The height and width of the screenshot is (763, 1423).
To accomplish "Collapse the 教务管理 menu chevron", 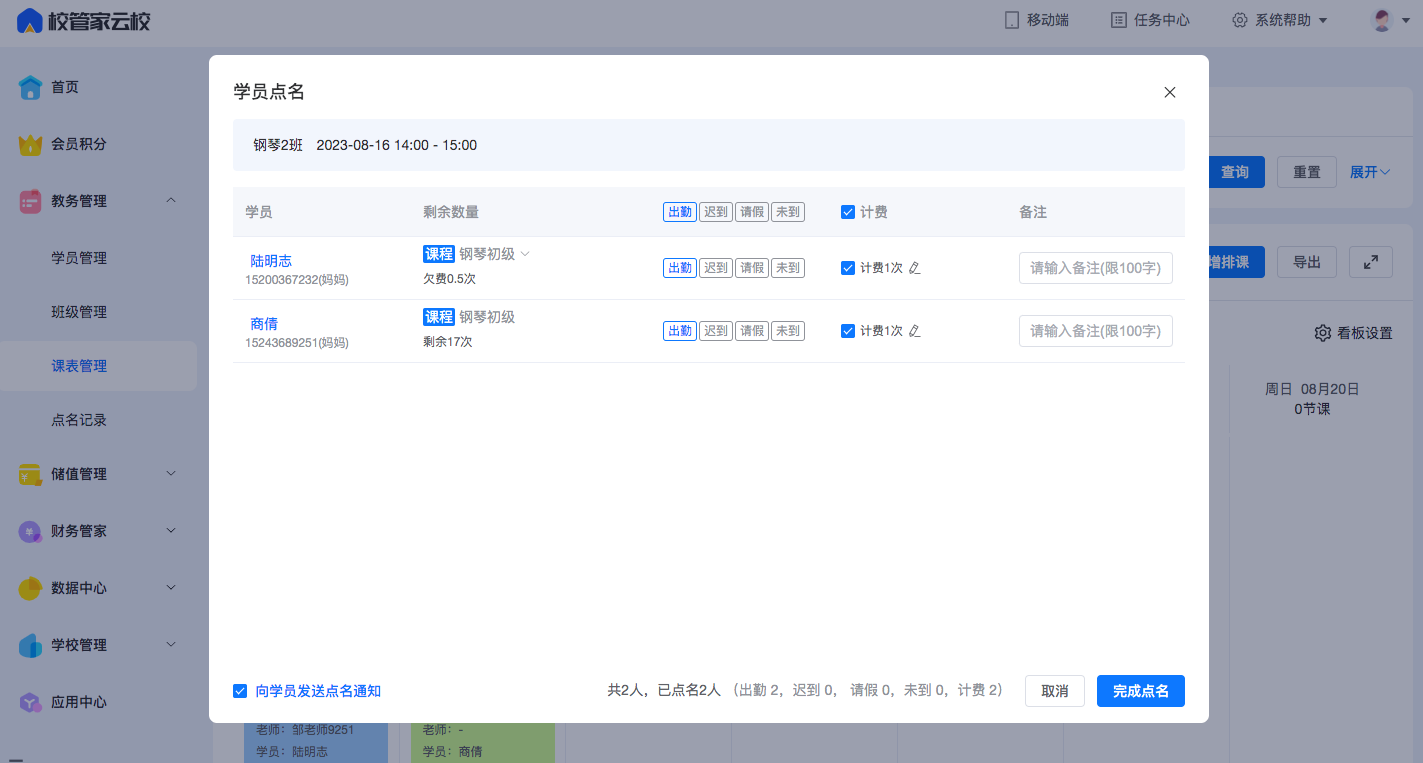I will (171, 201).
